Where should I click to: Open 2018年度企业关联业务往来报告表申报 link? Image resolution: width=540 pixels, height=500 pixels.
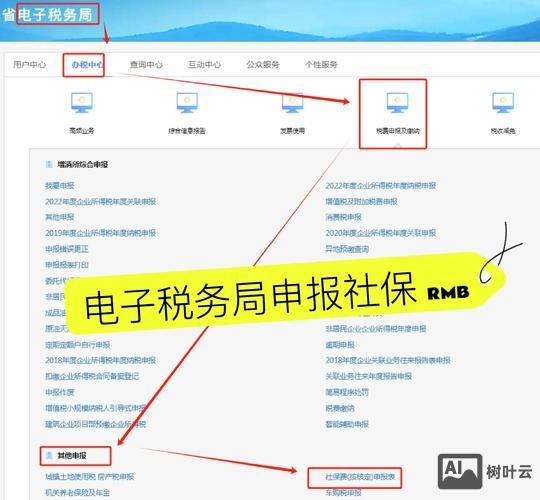pos(388,360)
